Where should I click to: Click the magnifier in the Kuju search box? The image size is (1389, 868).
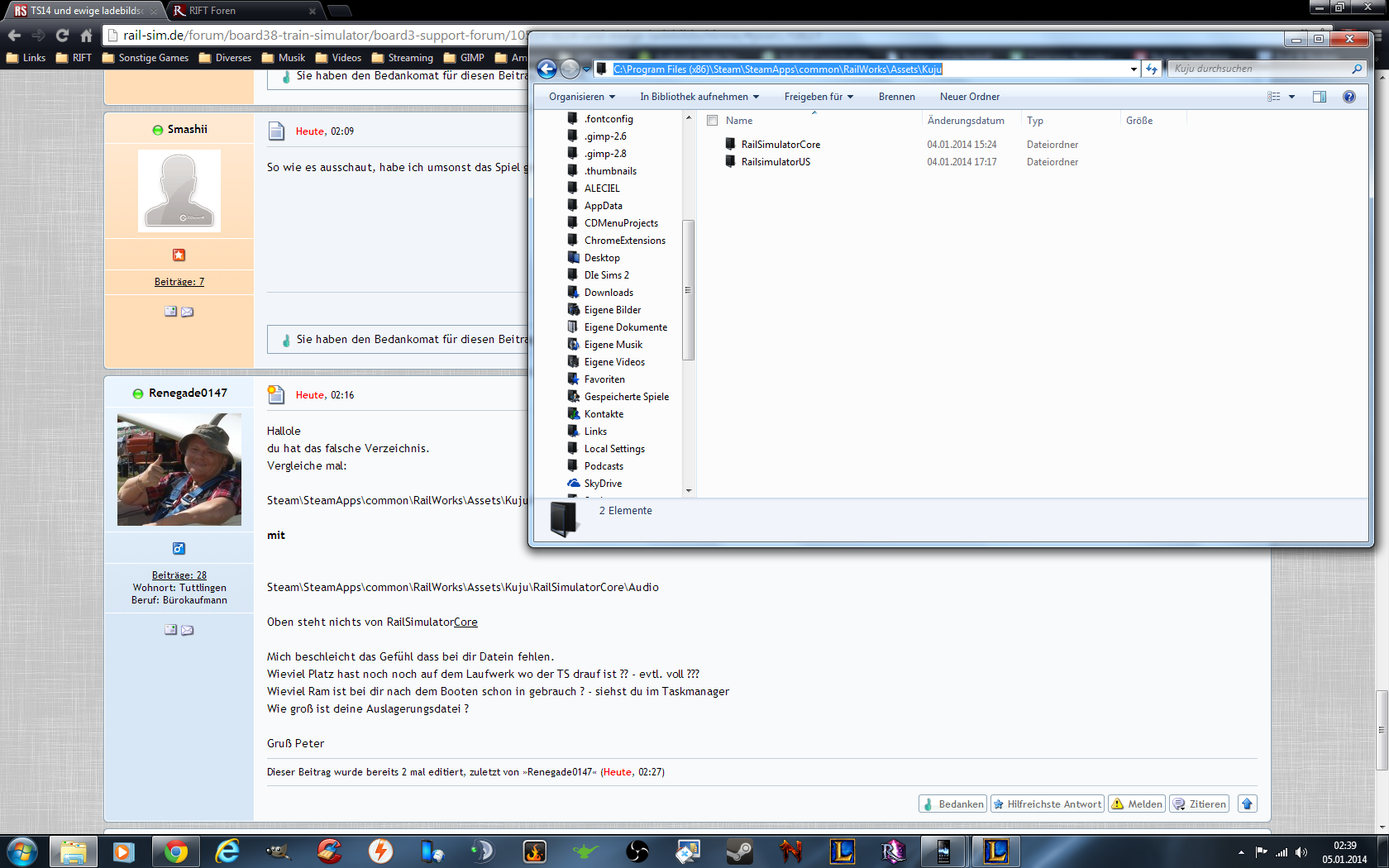1357,69
